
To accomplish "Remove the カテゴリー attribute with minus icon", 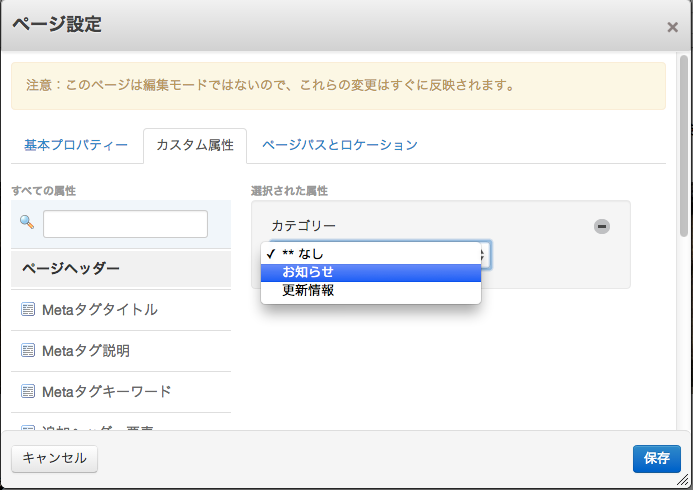I will (602, 227).
